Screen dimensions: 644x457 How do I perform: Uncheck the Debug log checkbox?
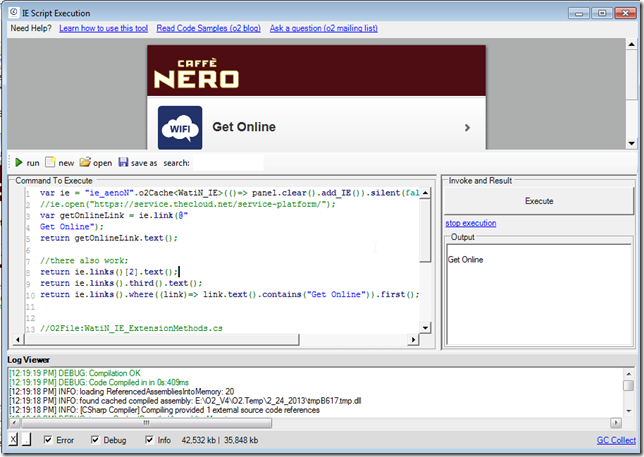[x=97, y=440]
